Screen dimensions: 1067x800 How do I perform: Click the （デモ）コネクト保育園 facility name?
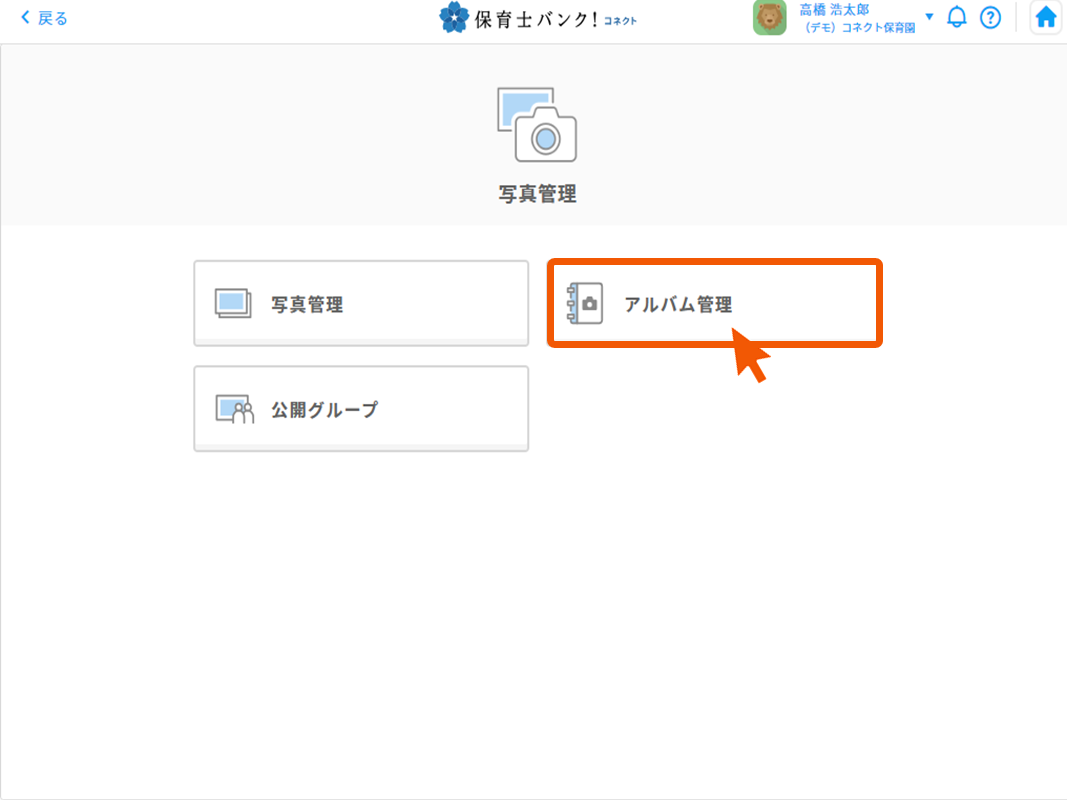coord(861,24)
